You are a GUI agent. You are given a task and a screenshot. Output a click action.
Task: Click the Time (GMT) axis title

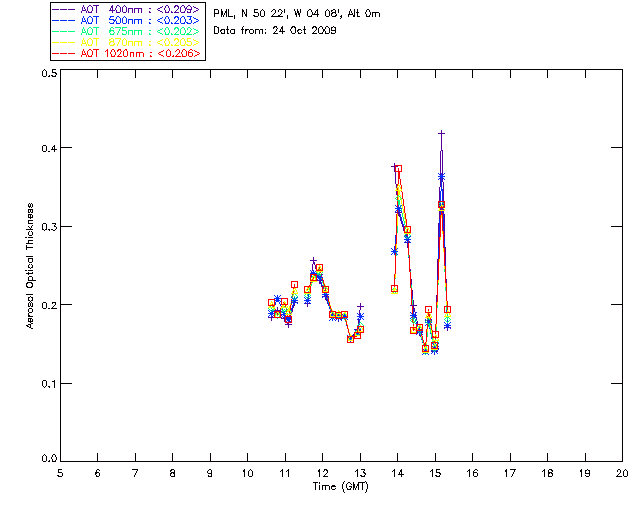340,487
